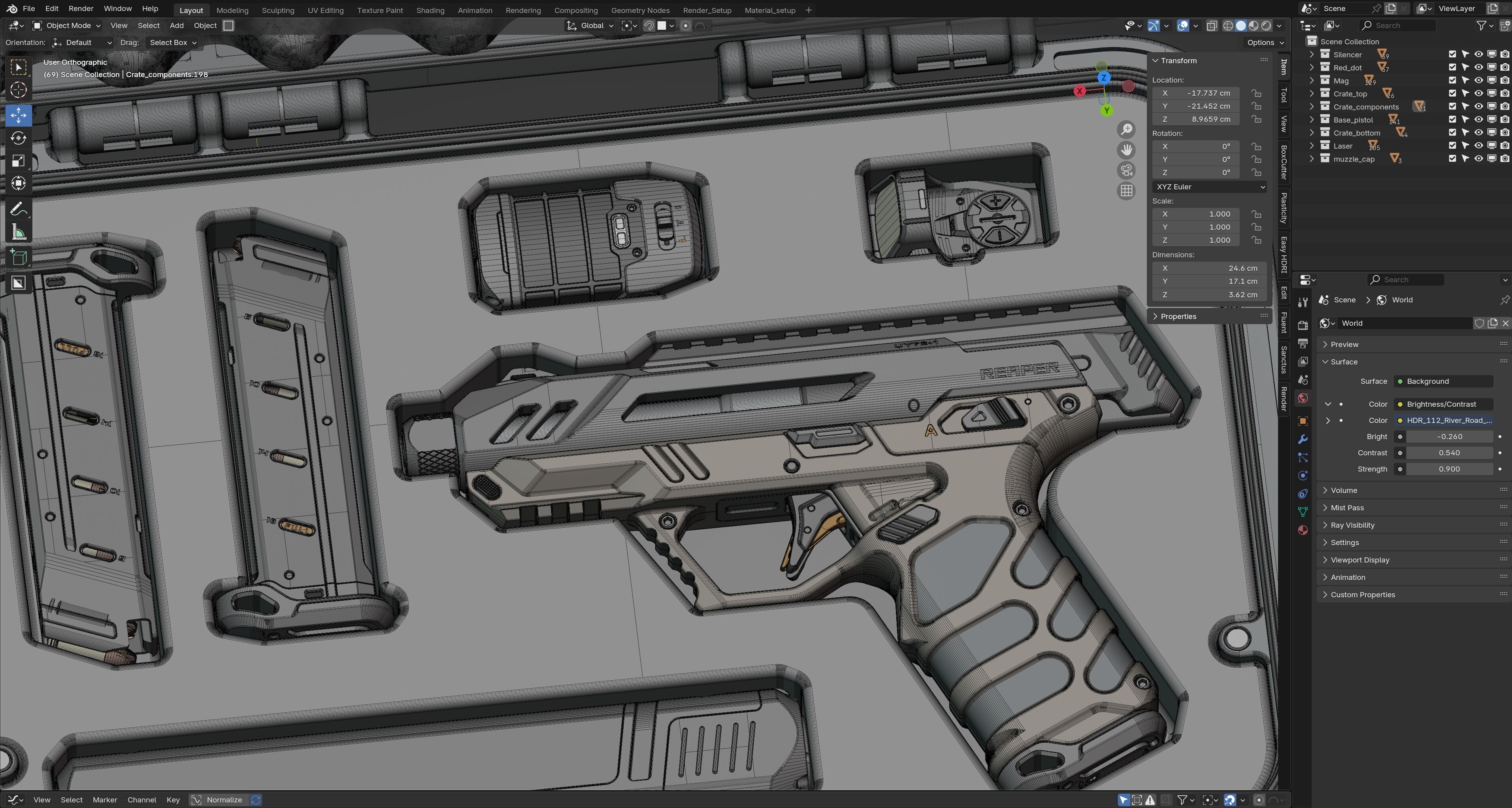Toggle selectability of Crate_bottom collection
Image resolution: width=1512 pixels, height=808 pixels.
tap(1466, 133)
